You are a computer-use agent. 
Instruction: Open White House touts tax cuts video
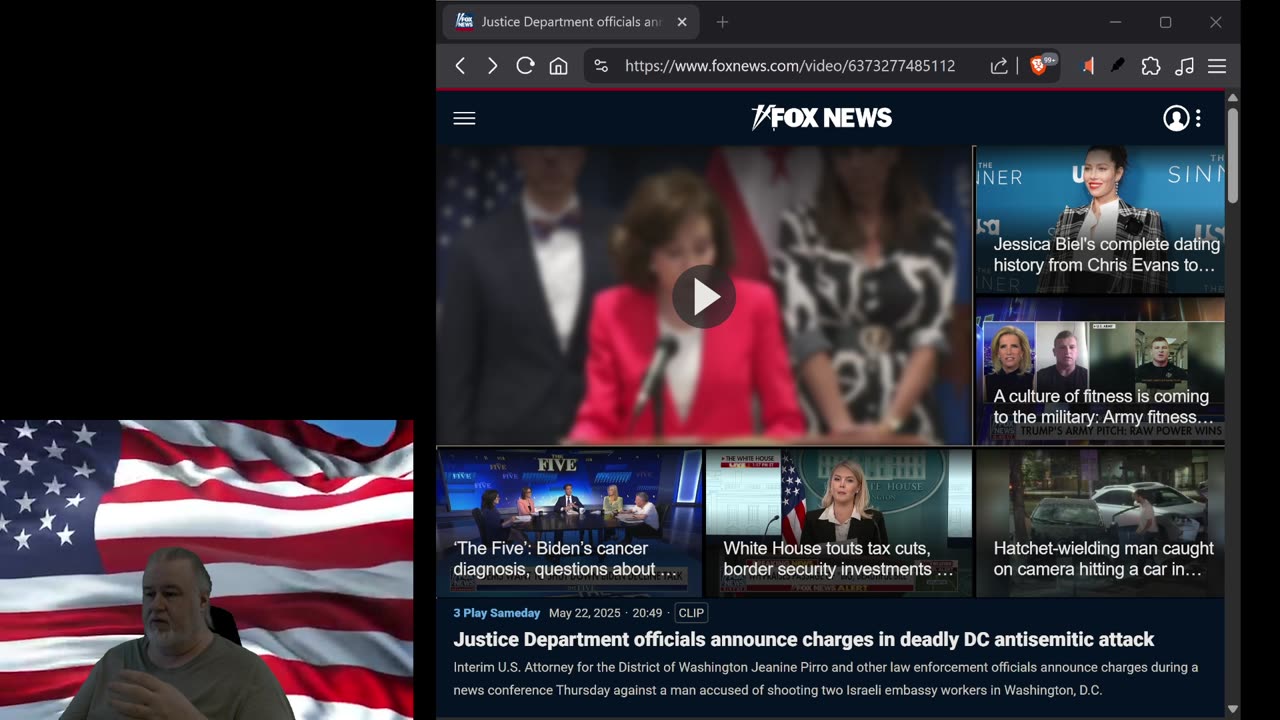pos(839,522)
